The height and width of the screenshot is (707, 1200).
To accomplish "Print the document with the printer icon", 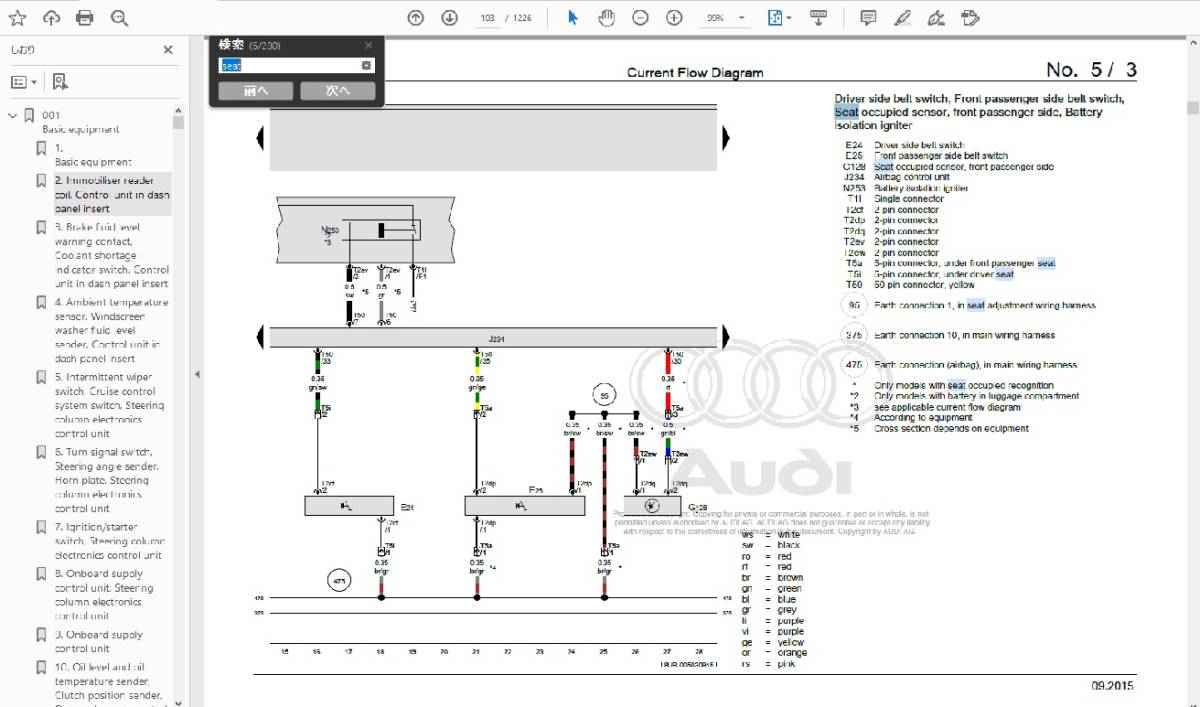I will [85, 18].
